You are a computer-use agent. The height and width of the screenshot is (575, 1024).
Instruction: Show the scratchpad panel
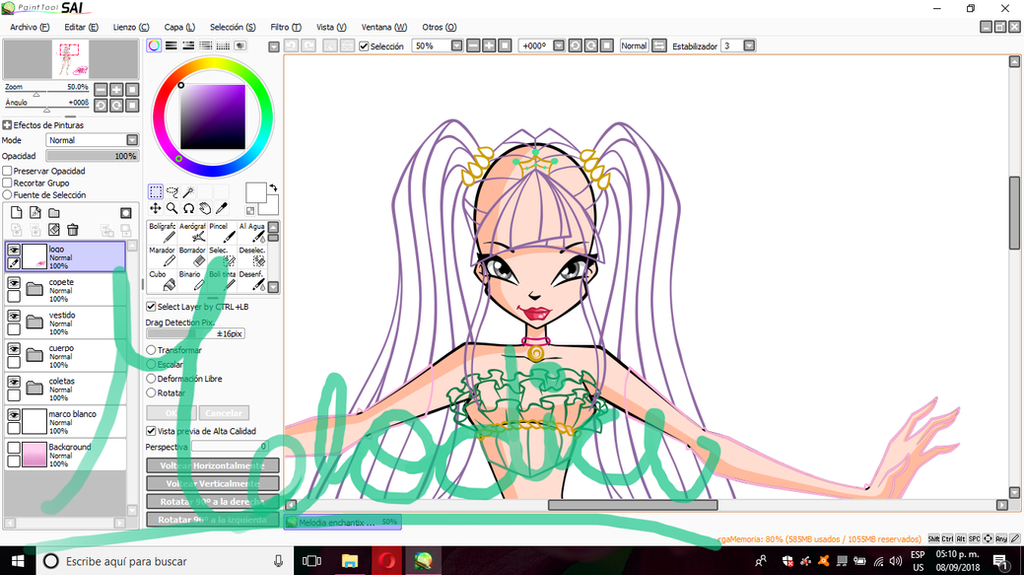pyautogui.click(x=240, y=46)
